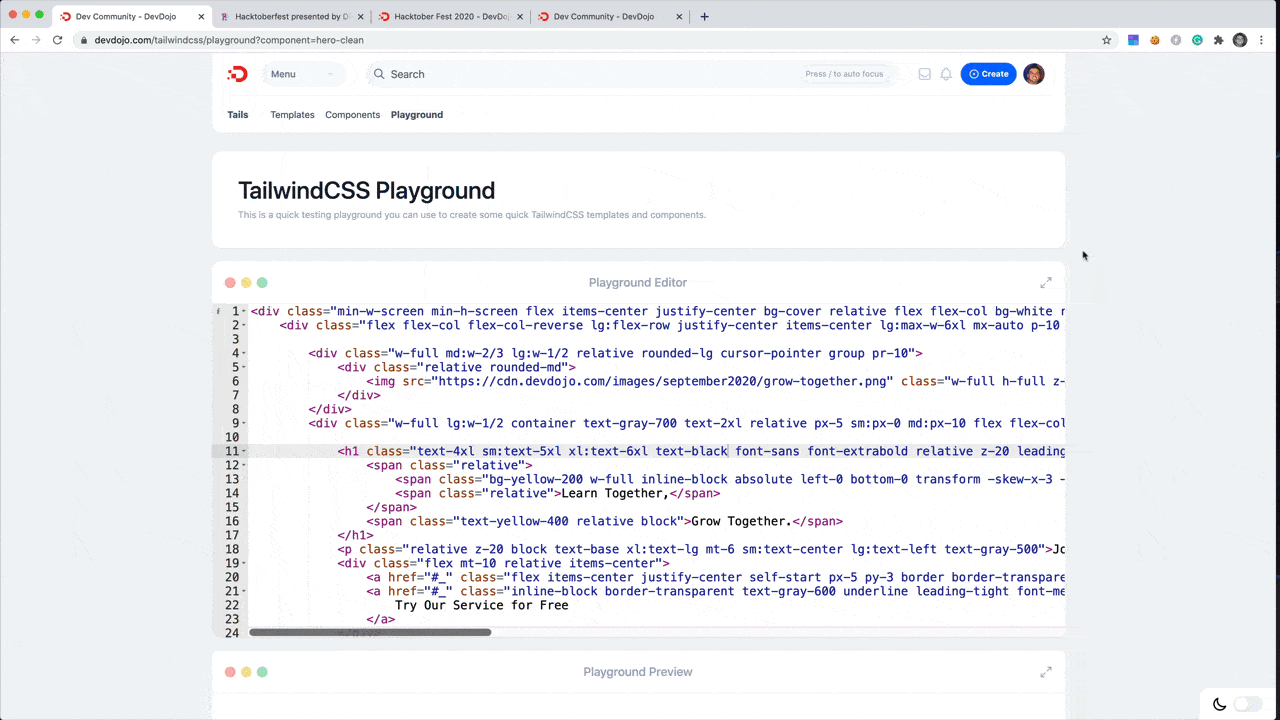This screenshot has width=1280, height=720.
Task: Click the Tails link
Action: click(x=238, y=115)
